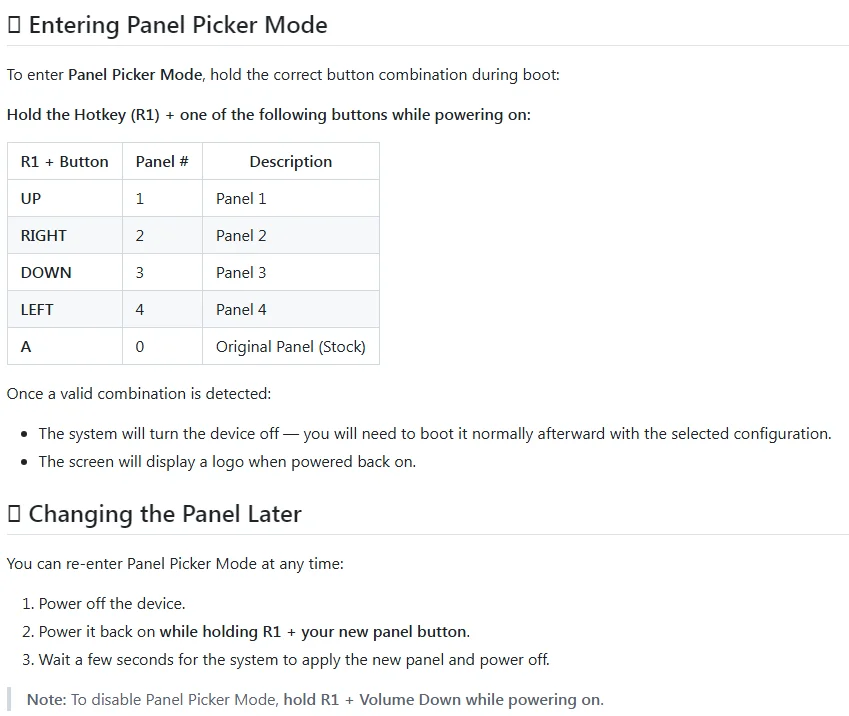Click the Original Panel (Stock) cell
This screenshot has height=716, width=849.
[291, 346]
